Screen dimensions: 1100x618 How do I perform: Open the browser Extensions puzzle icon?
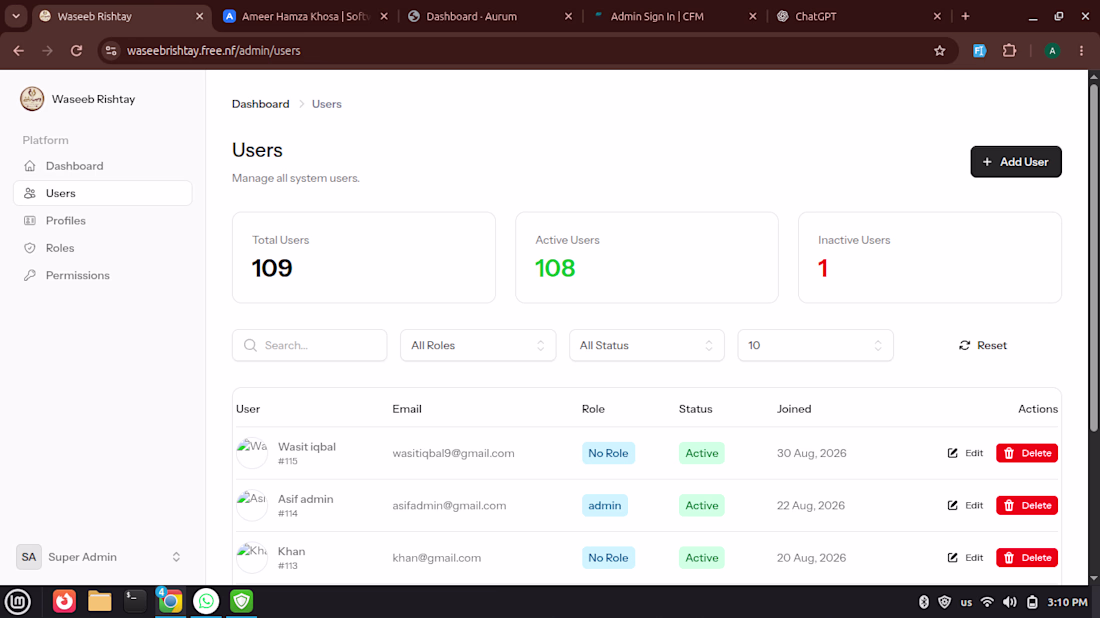tap(1010, 51)
